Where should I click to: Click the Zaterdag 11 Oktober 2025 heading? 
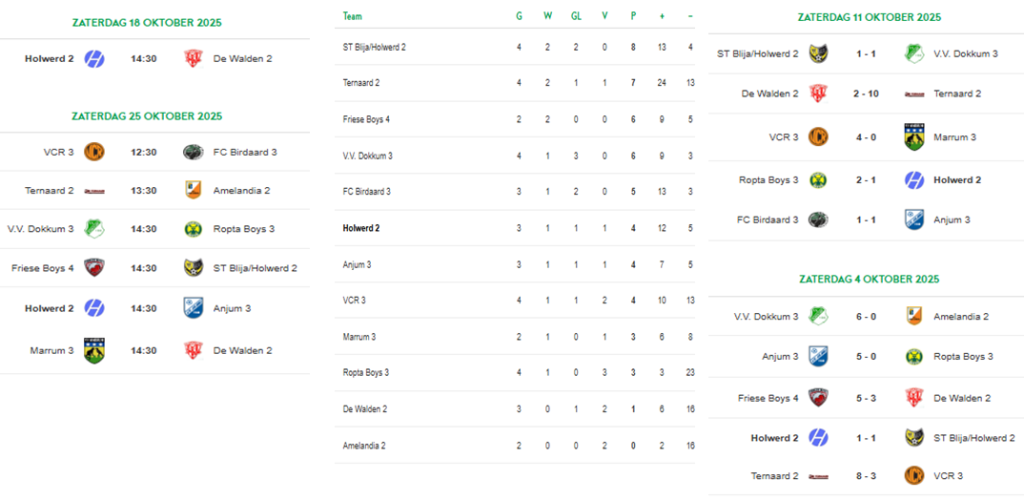click(869, 17)
